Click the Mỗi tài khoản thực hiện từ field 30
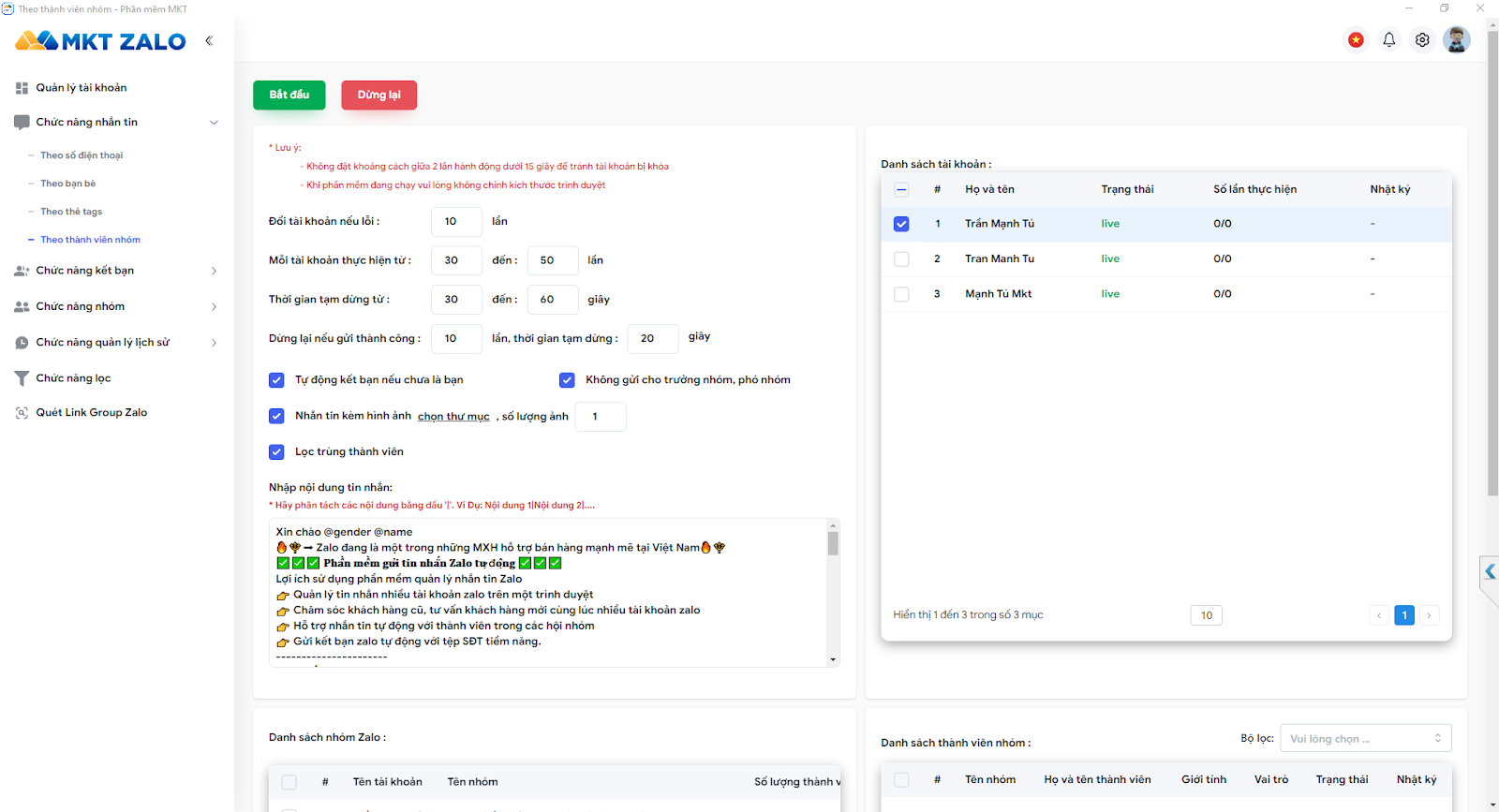Image resolution: width=1499 pixels, height=812 pixels. click(x=456, y=260)
